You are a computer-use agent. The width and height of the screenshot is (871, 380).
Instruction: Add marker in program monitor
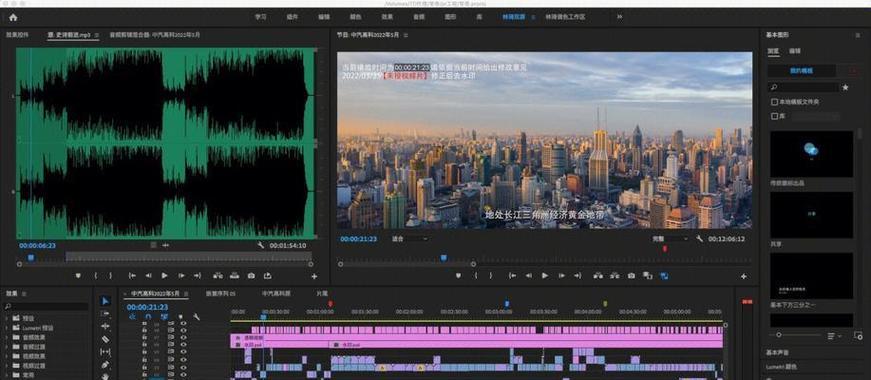point(458,276)
